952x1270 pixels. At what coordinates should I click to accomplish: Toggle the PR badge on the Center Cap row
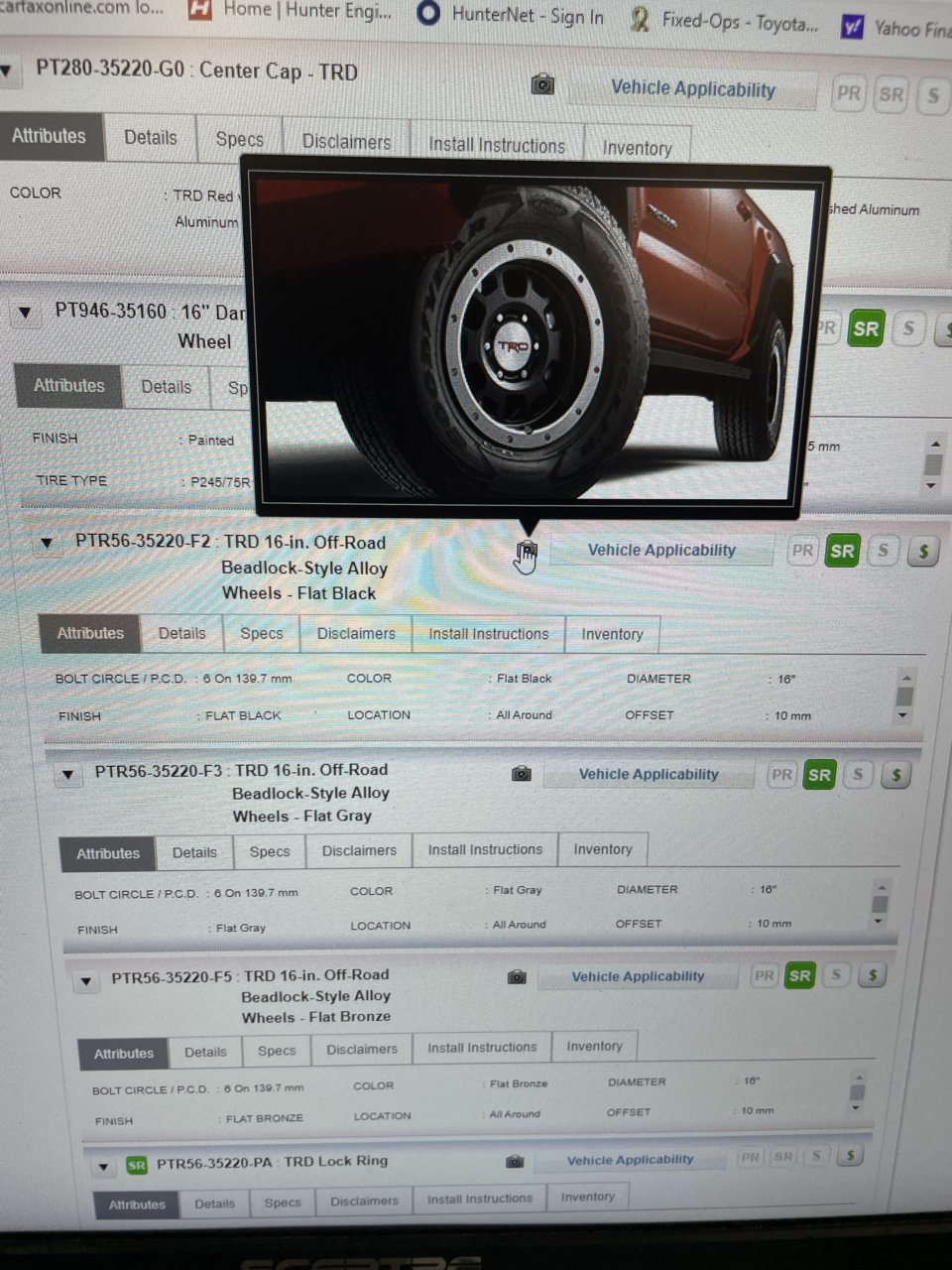[x=849, y=94]
